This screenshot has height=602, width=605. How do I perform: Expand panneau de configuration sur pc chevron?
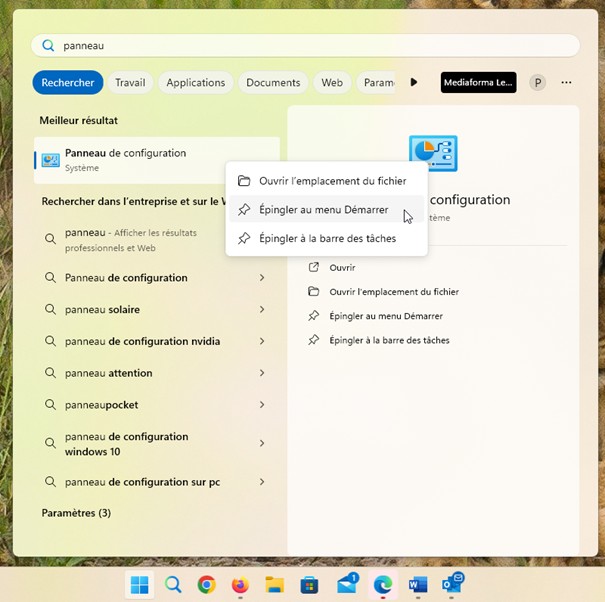(x=262, y=482)
